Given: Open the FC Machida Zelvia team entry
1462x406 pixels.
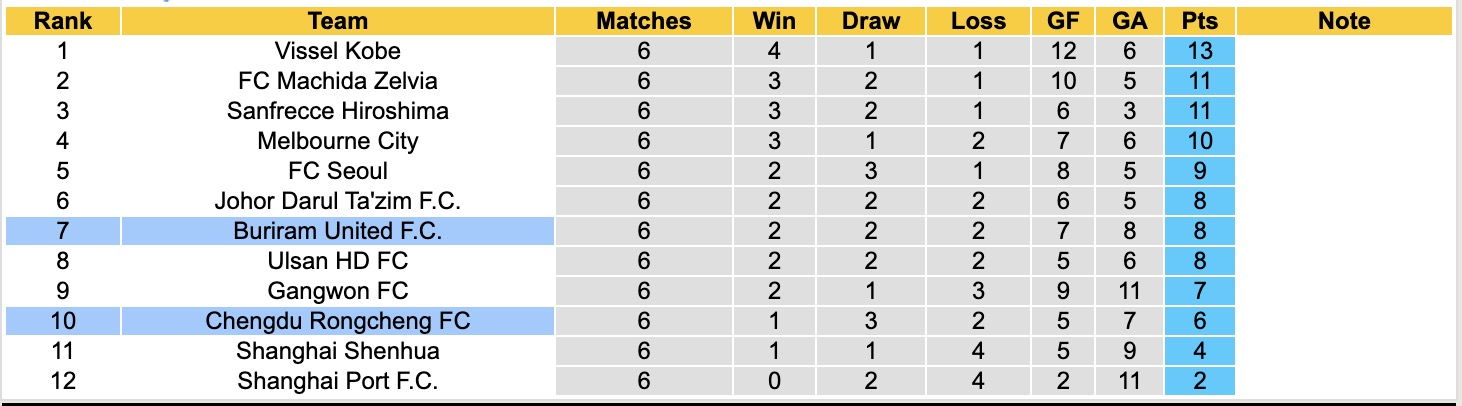Looking at the screenshot, I should (x=337, y=81).
